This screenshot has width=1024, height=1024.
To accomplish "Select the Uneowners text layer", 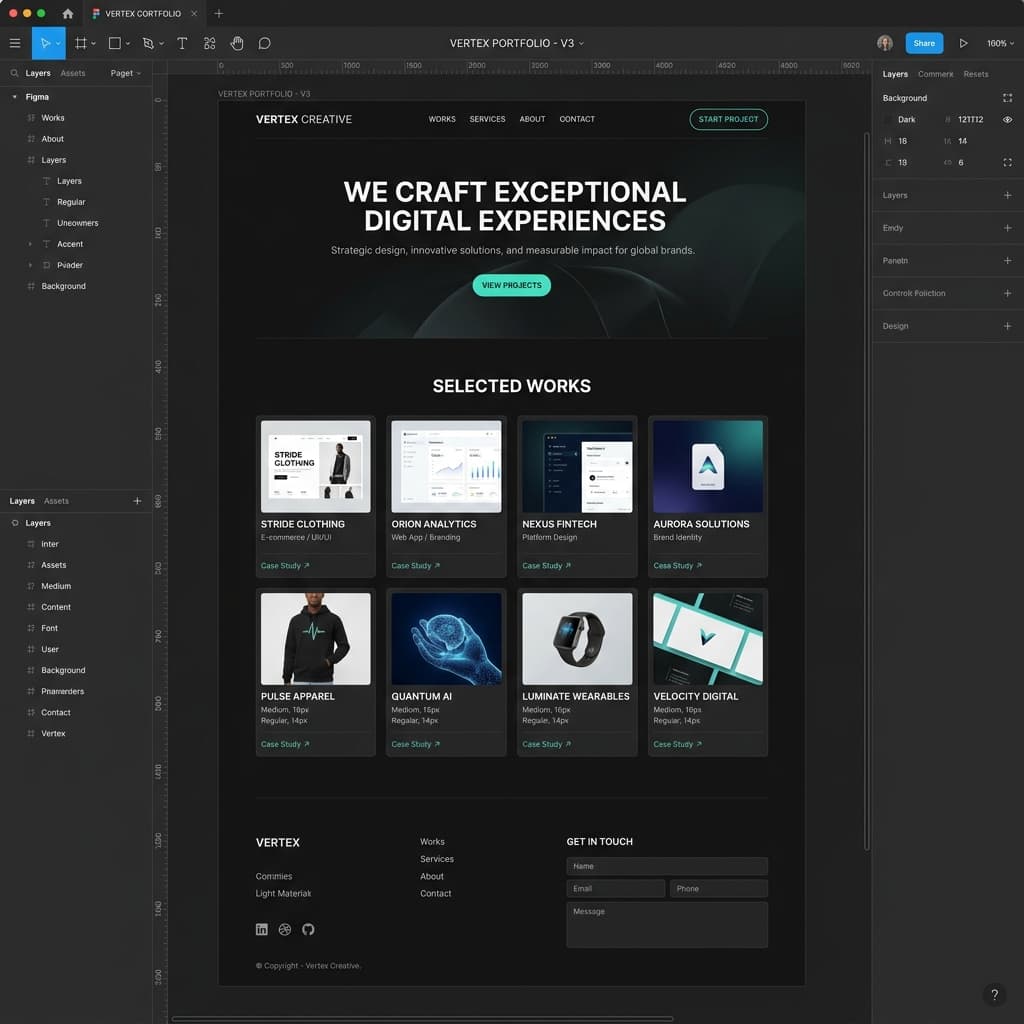I will [x=77, y=223].
